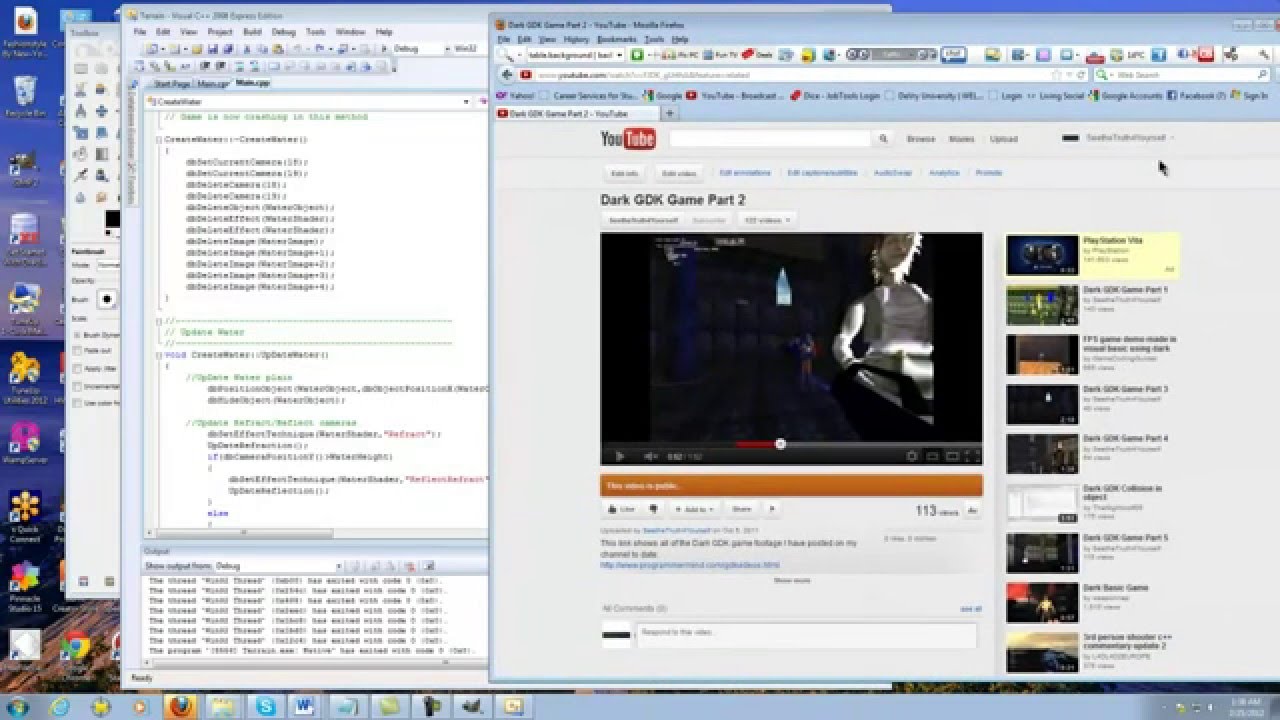The width and height of the screenshot is (1280, 720).
Task: Toggle the Fade out checkbox
Action: coord(79,351)
